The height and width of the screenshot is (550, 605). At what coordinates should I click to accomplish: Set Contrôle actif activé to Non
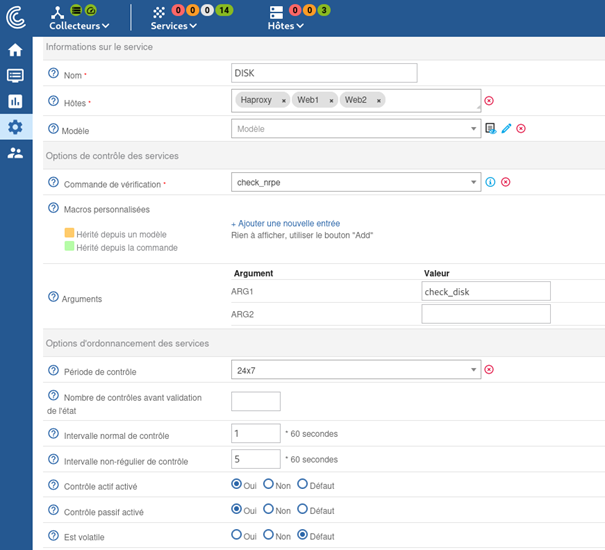270,484
